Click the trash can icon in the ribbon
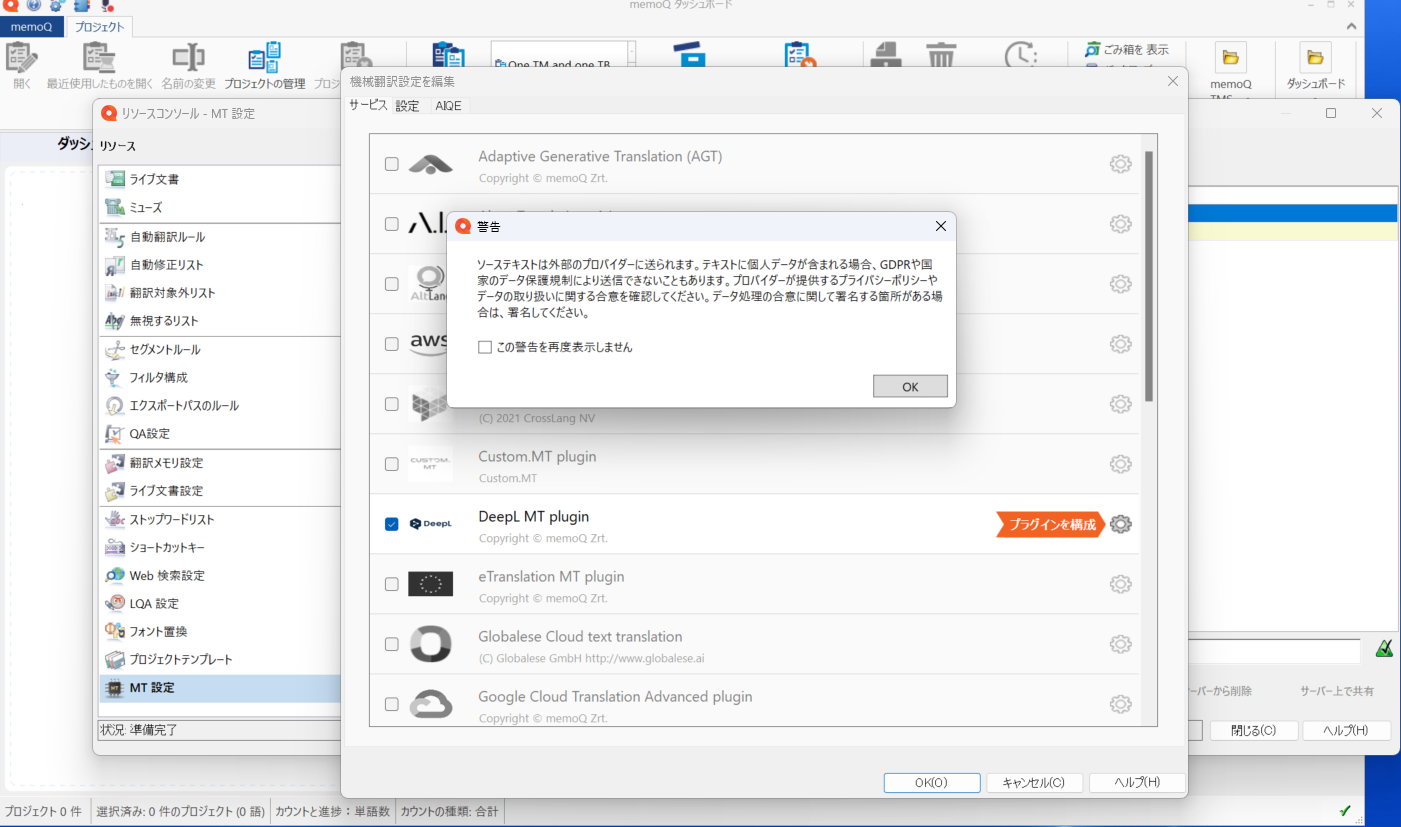 pyautogui.click(x=941, y=58)
